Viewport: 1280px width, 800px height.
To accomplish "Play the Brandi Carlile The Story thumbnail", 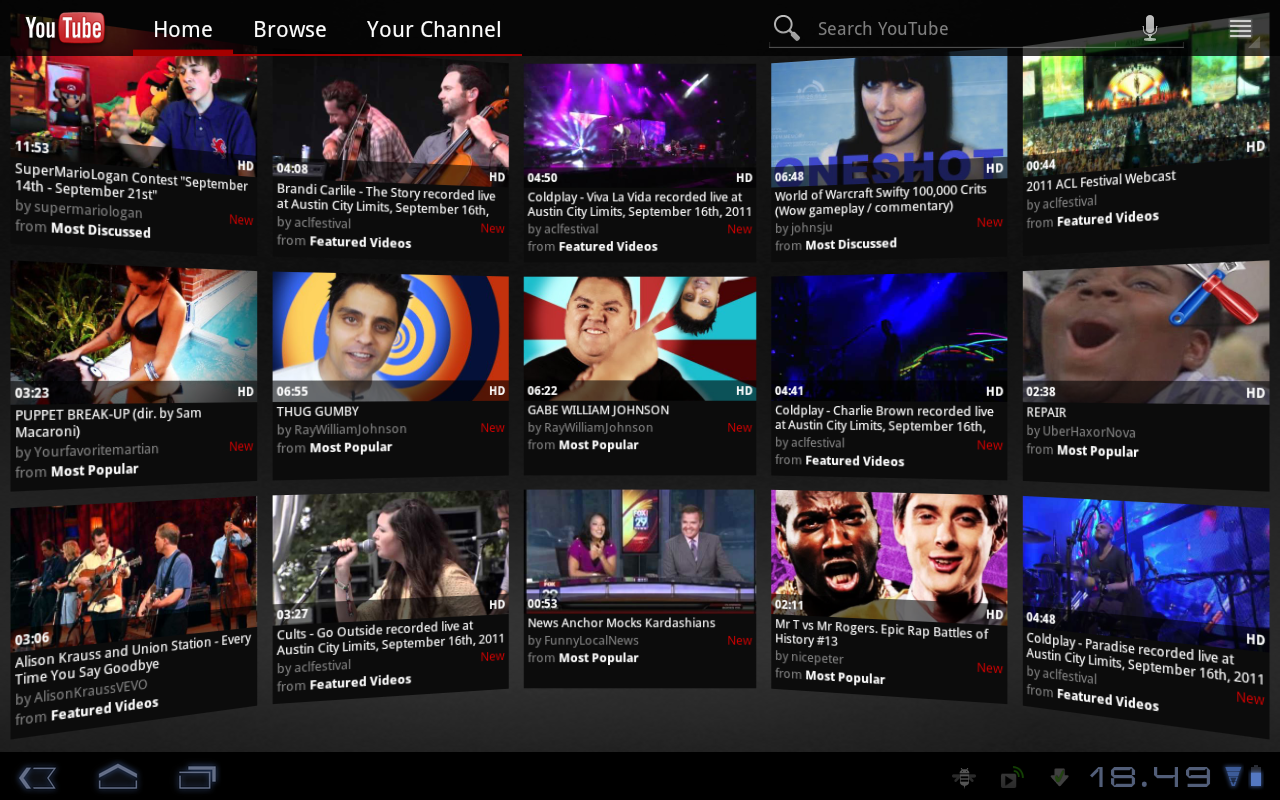I will [390, 123].
